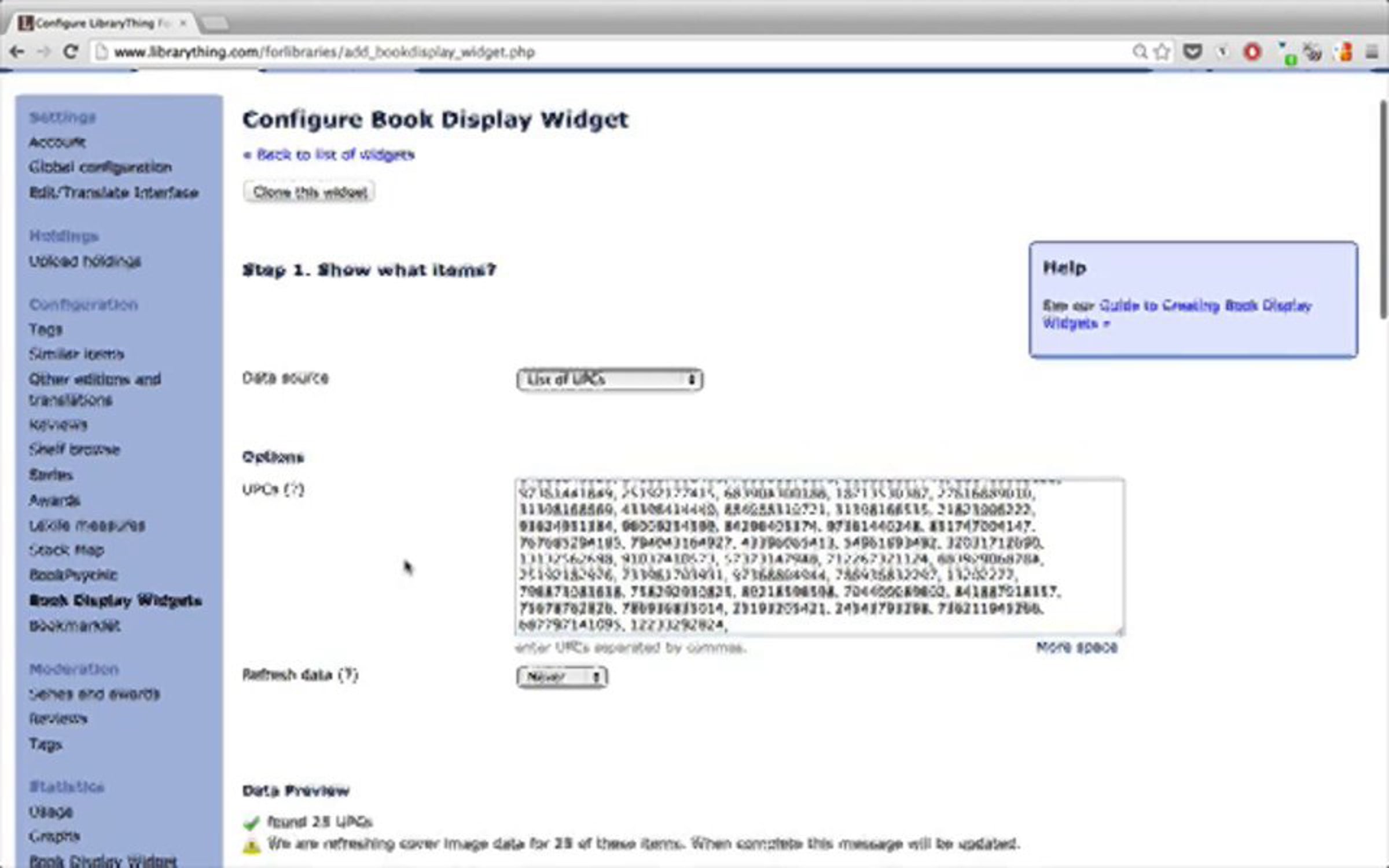The height and width of the screenshot is (868, 1389).
Task: Click the 'Data source' field label
Action: tap(285, 378)
